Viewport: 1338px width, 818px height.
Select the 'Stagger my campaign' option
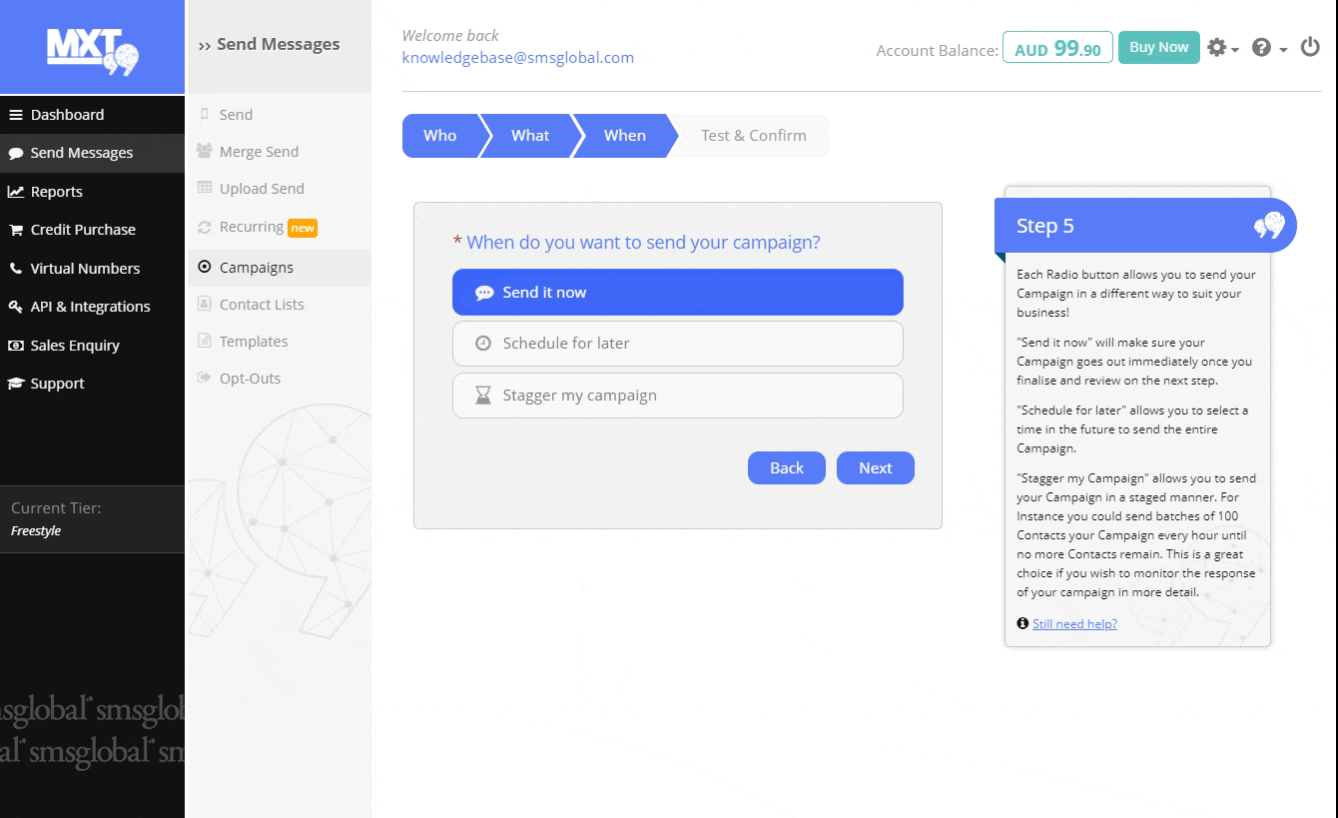click(x=677, y=395)
